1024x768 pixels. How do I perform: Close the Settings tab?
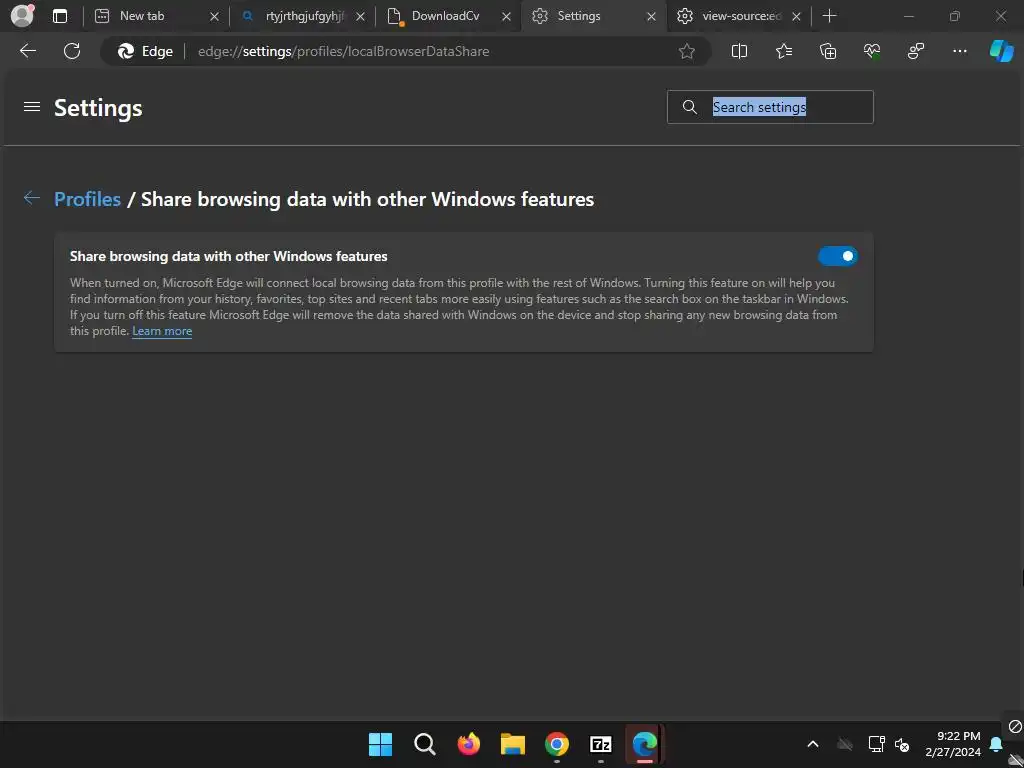651,16
